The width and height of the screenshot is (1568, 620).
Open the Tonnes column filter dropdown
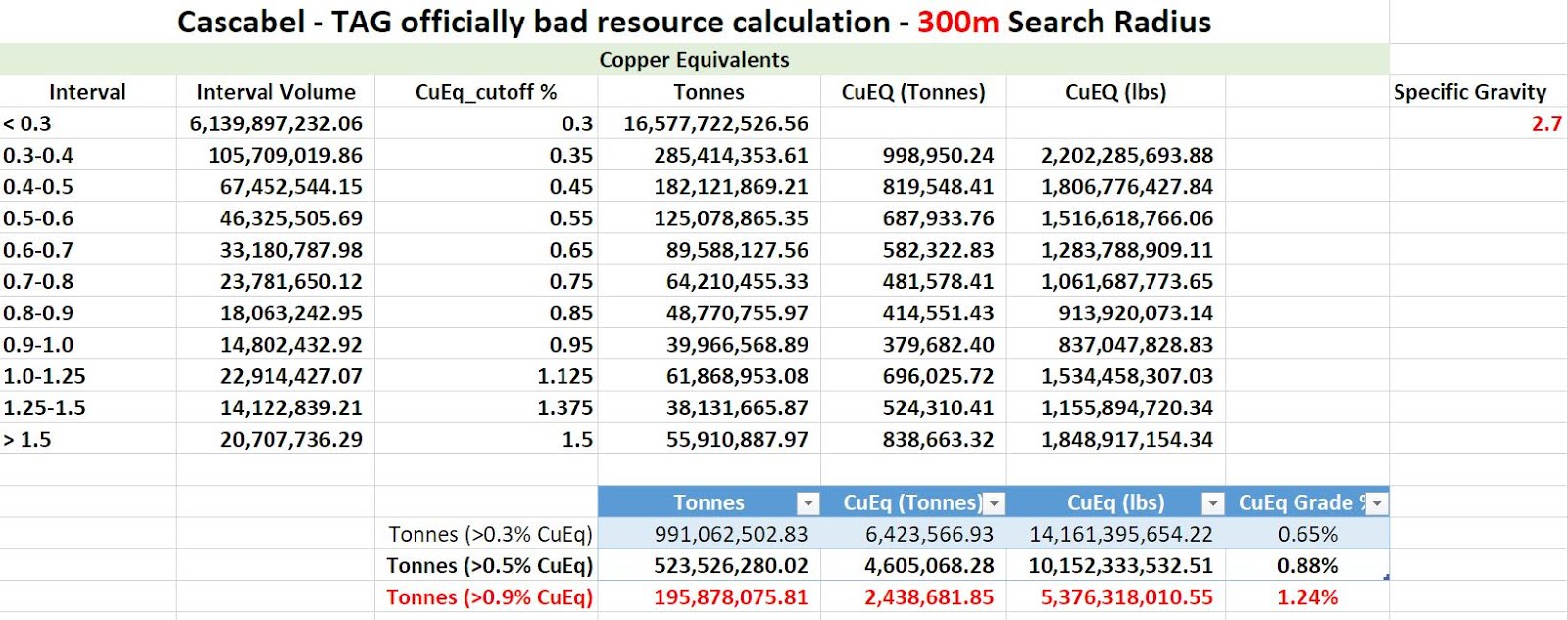808,503
